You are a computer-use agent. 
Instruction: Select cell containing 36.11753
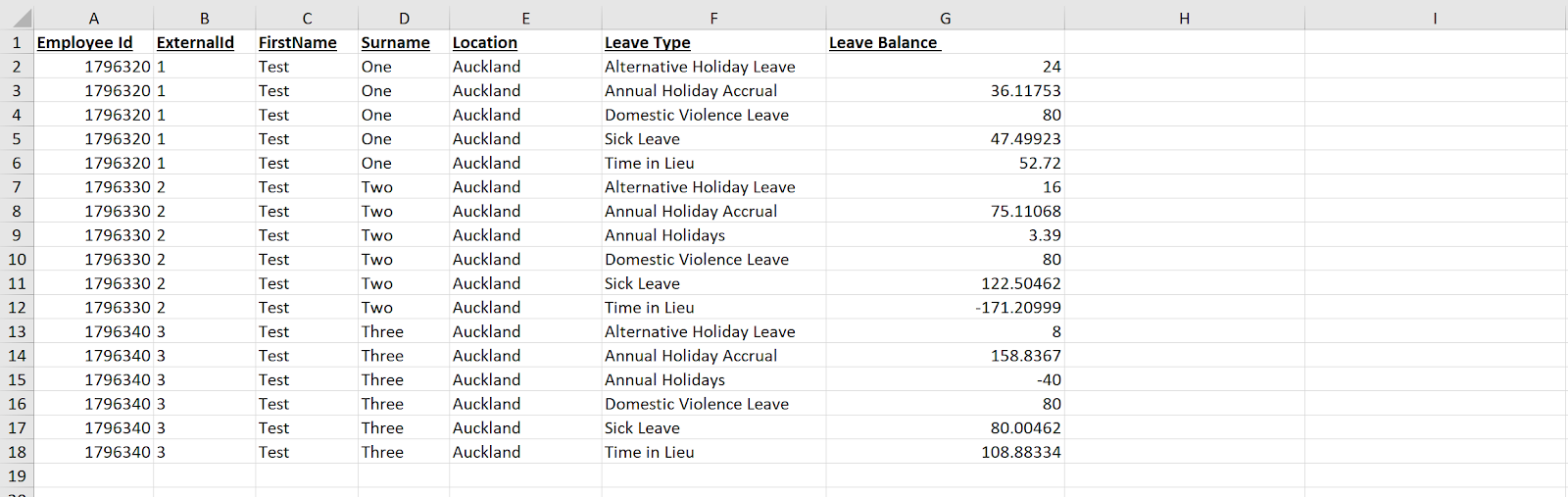coord(945,90)
